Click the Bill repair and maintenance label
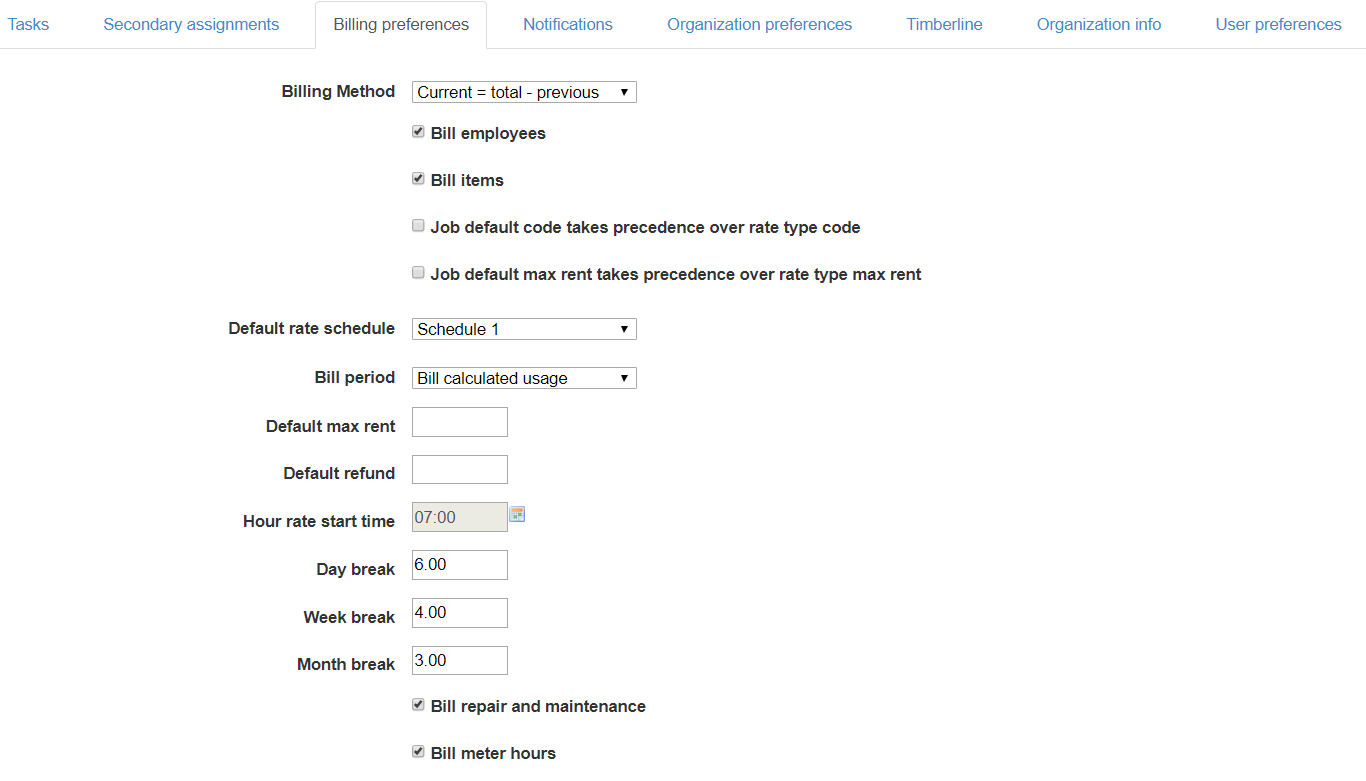Image resolution: width=1366 pixels, height=781 pixels. (x=538, y=706)
